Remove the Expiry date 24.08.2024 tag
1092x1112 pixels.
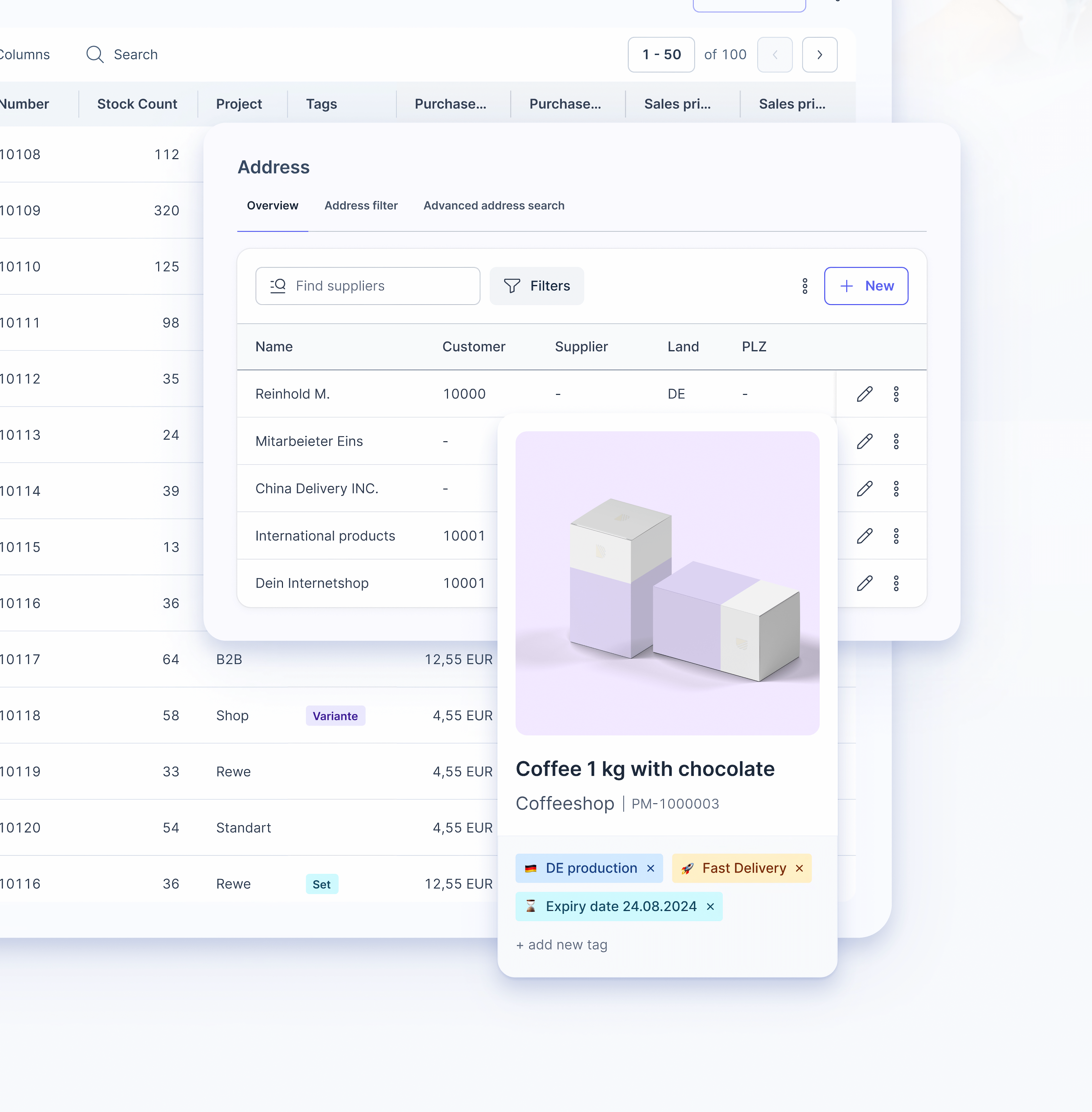coord(710,907)
